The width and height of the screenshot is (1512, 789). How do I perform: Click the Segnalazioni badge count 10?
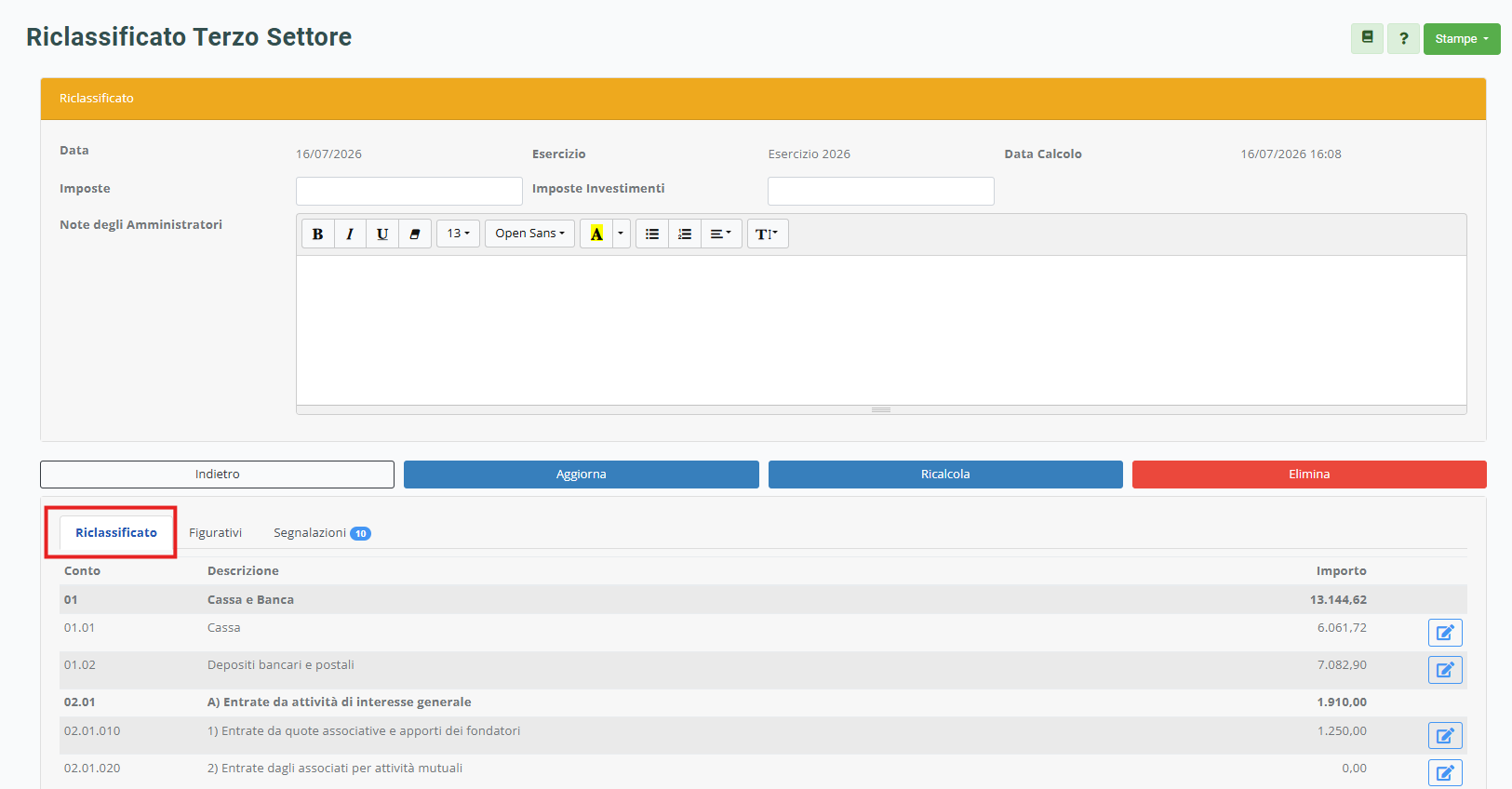[360, 533]
